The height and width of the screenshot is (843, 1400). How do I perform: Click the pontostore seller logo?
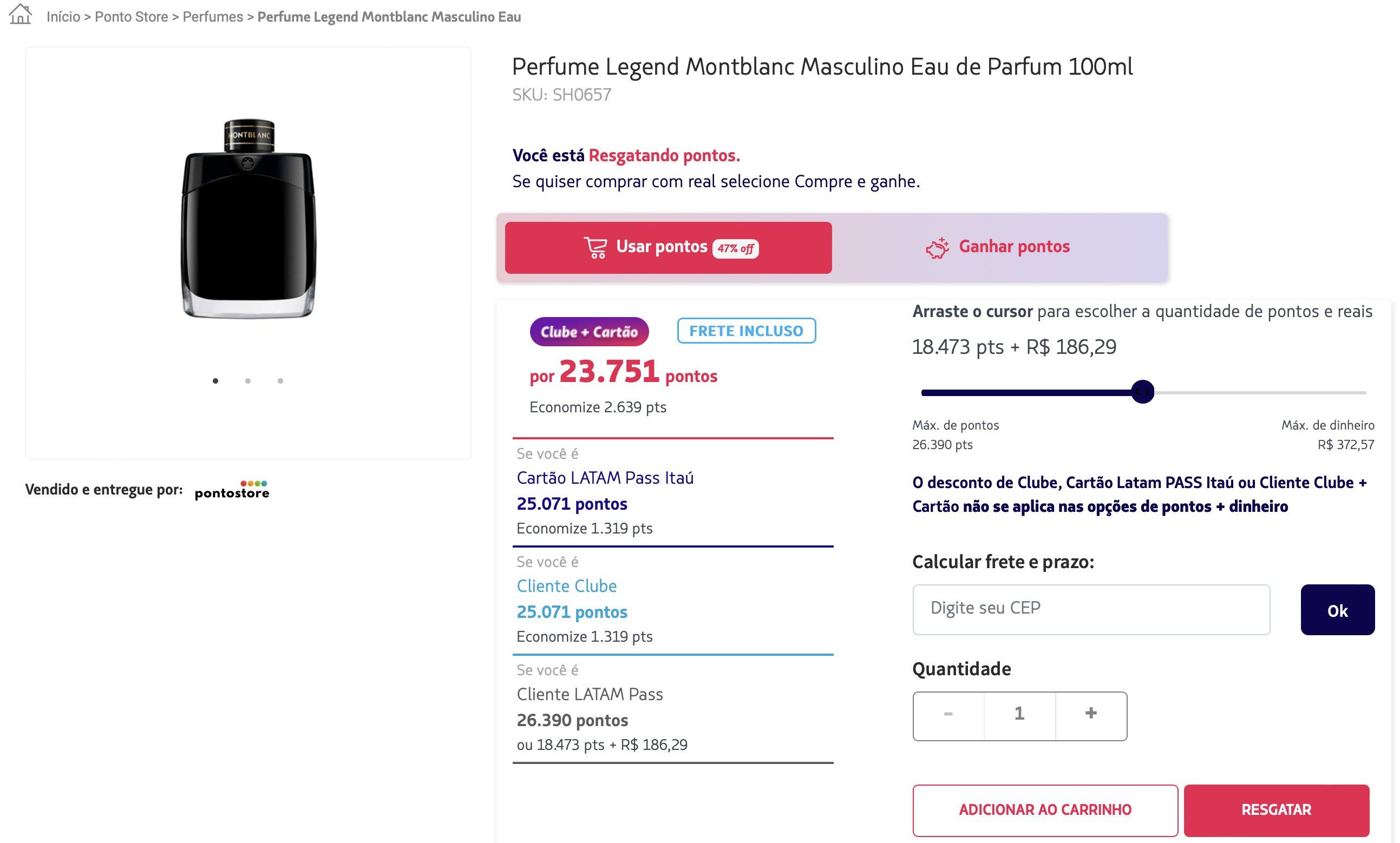tap(232, 490)
